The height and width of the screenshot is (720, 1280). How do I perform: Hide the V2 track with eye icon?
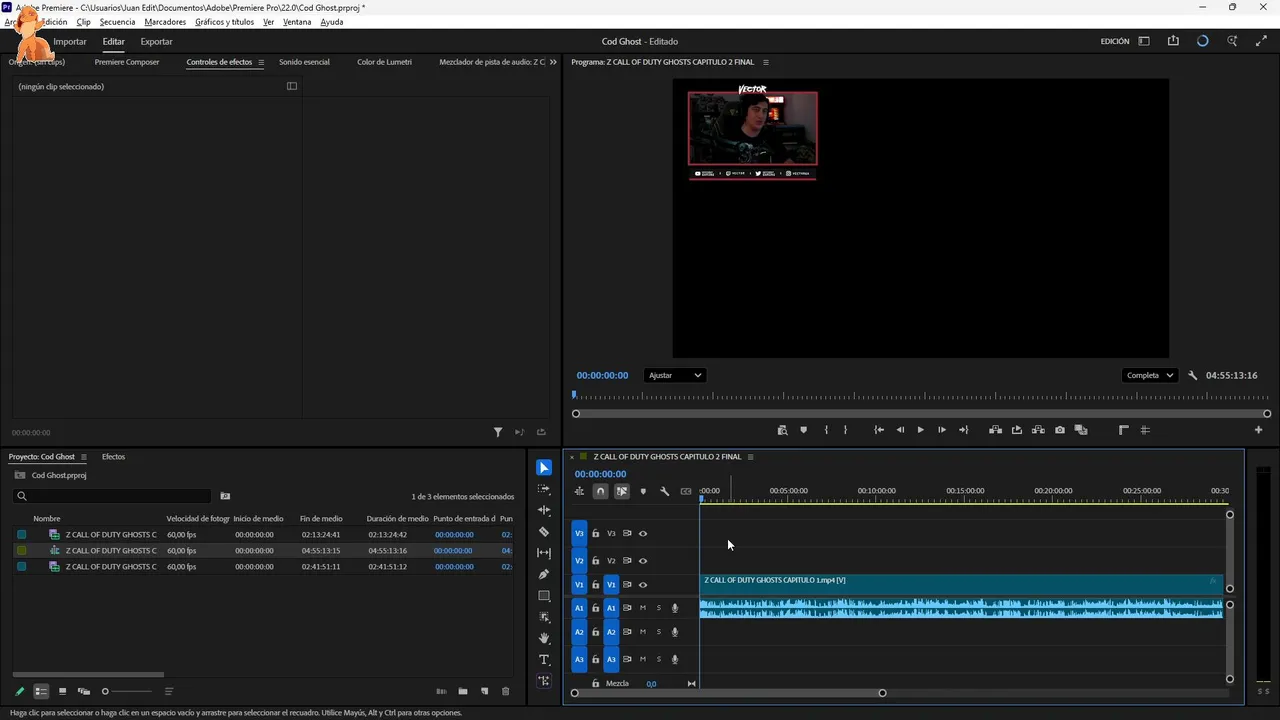pos(643,561)
